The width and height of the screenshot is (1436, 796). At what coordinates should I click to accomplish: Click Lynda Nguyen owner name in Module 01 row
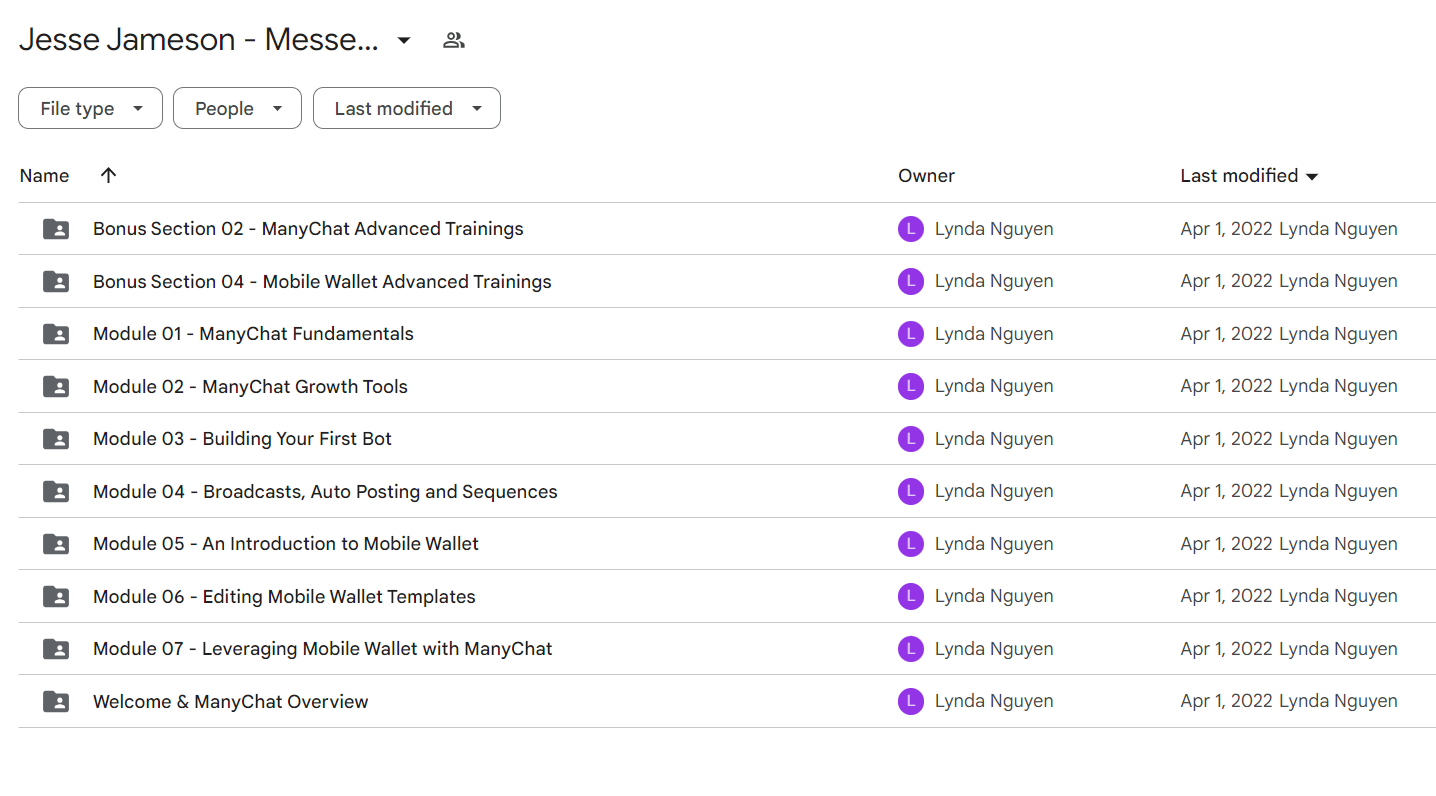pos(994,334)
